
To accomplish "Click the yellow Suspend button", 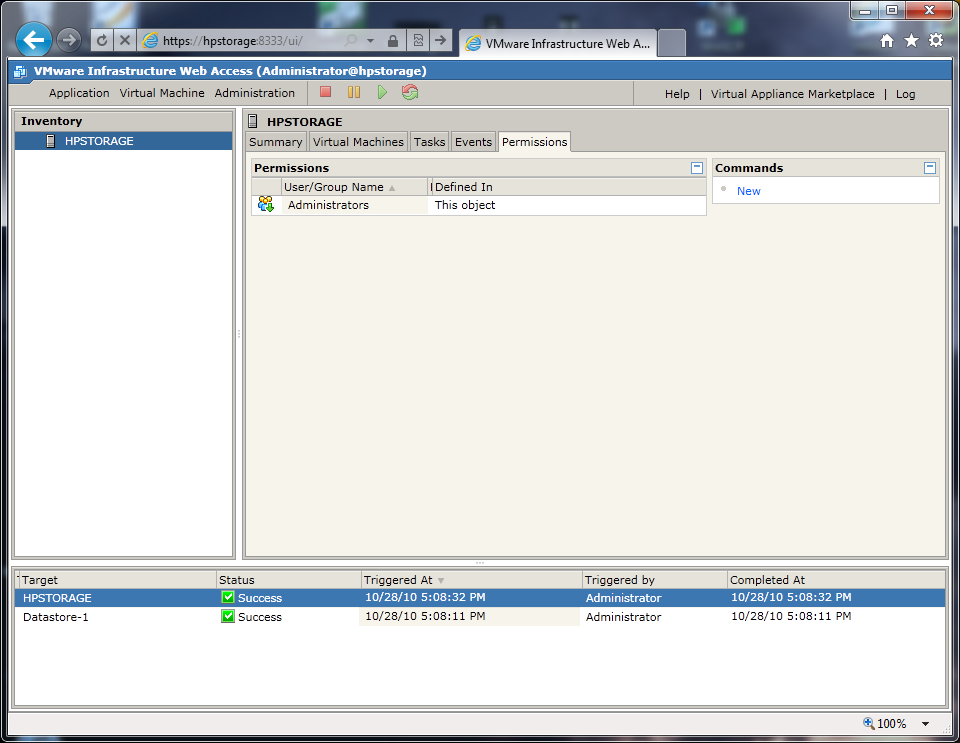I will [354, 92].
